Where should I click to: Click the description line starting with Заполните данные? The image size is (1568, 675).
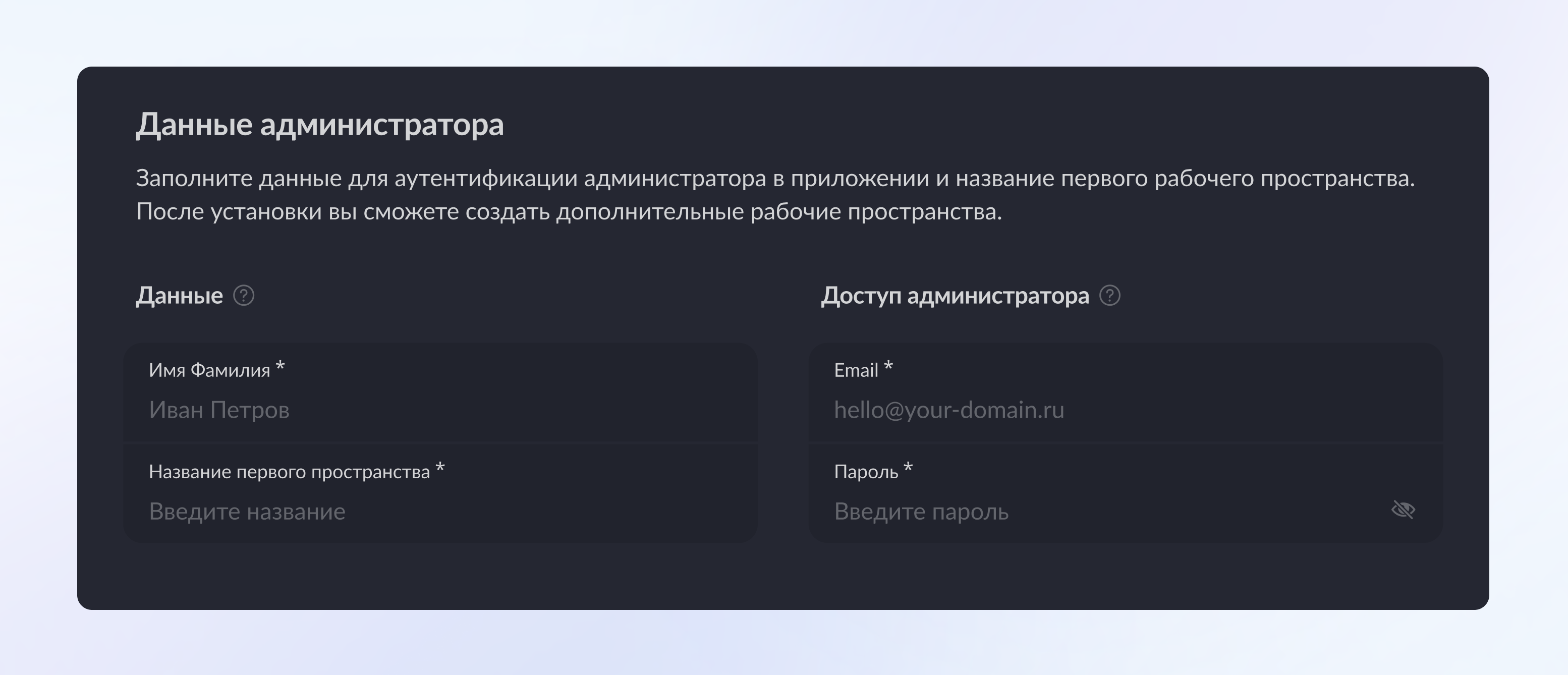(775, 179)
